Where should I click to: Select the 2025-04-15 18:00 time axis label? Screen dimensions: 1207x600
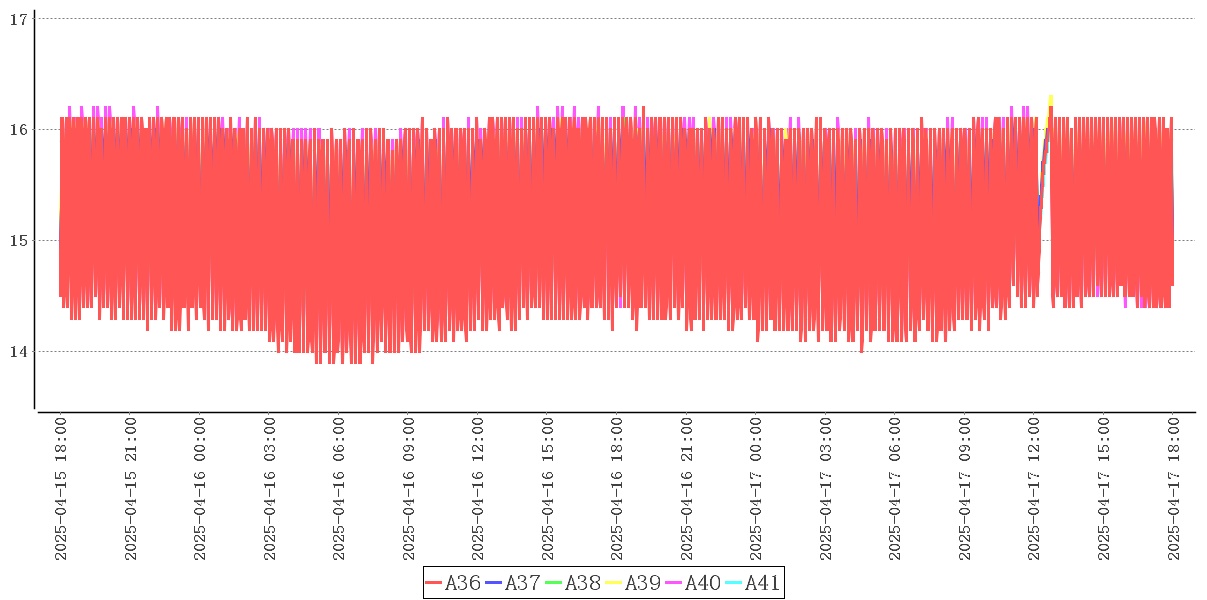pos(61,490)
